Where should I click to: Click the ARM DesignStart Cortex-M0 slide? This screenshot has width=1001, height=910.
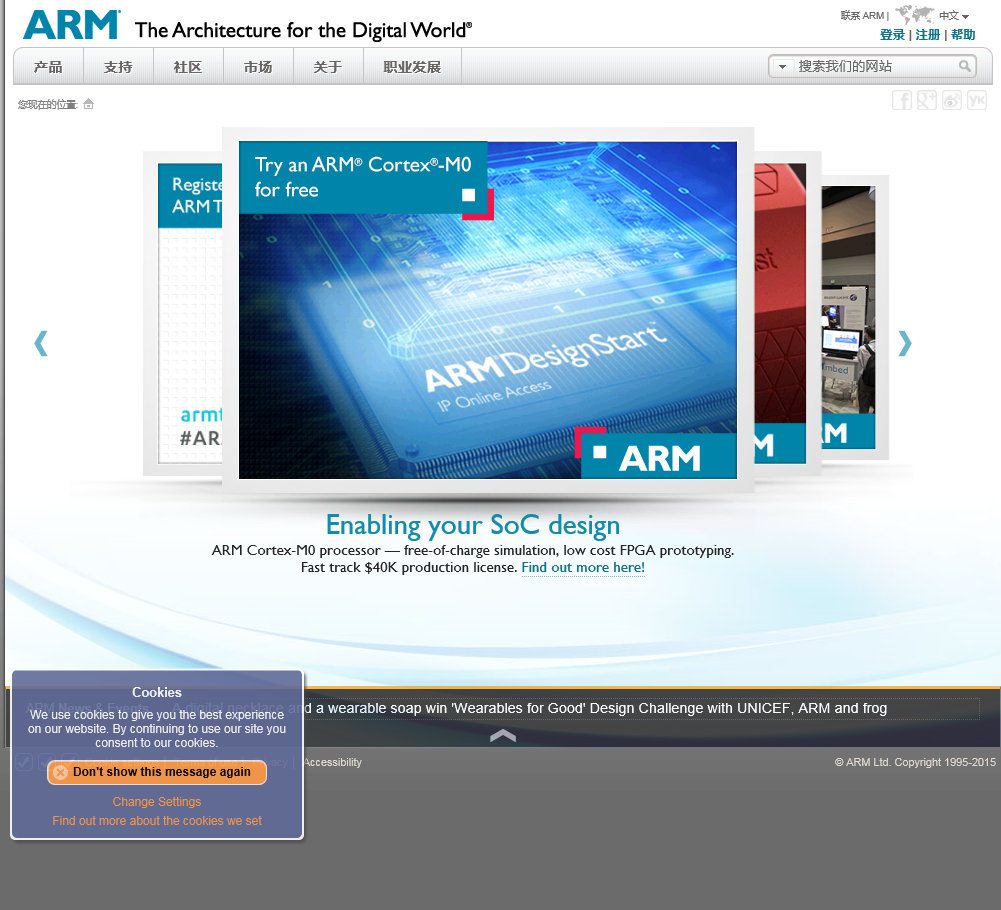coord(488,310)
